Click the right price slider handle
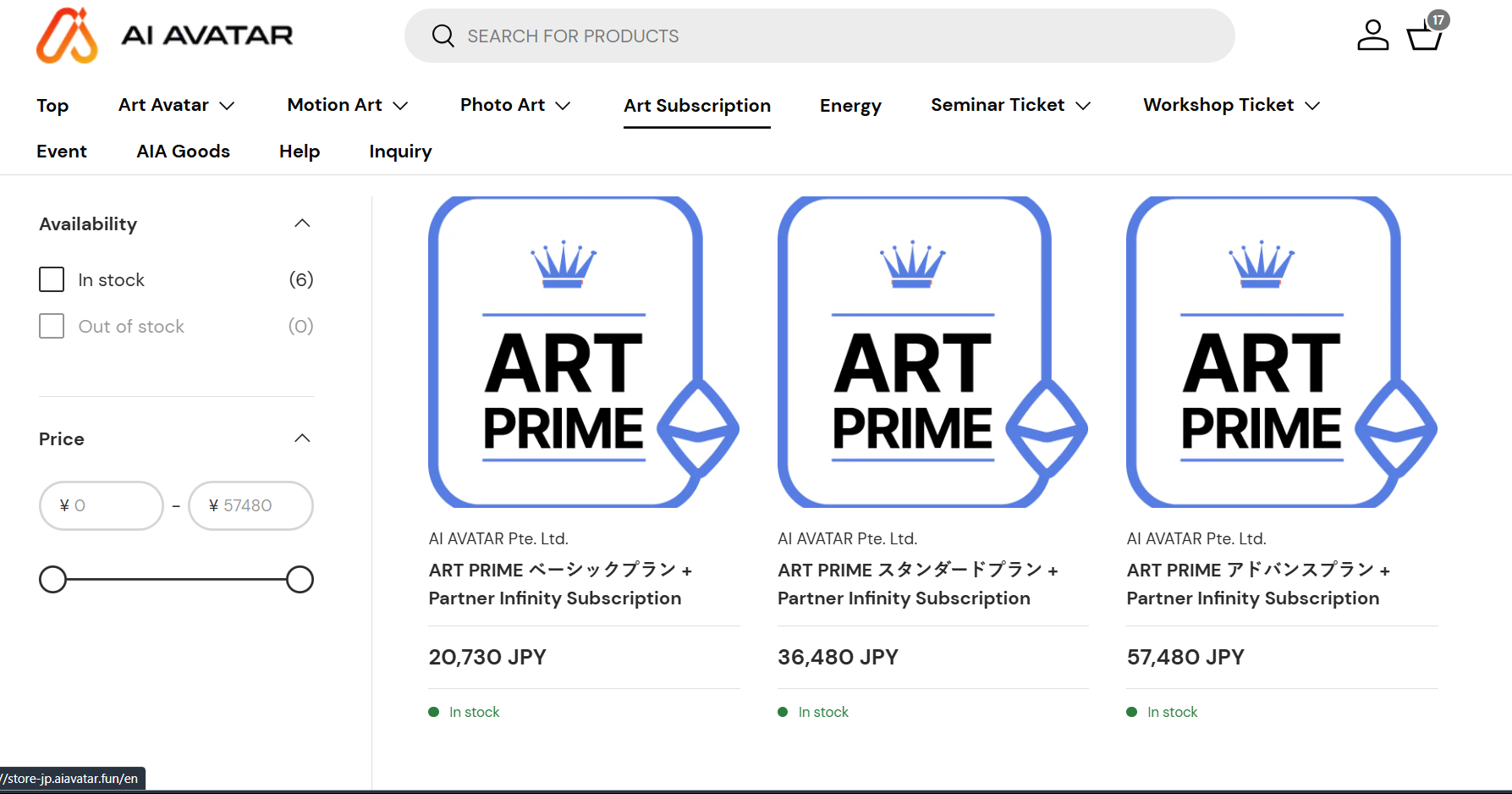Viewport: 1512px width, 794px height. (x=300, y=580)
